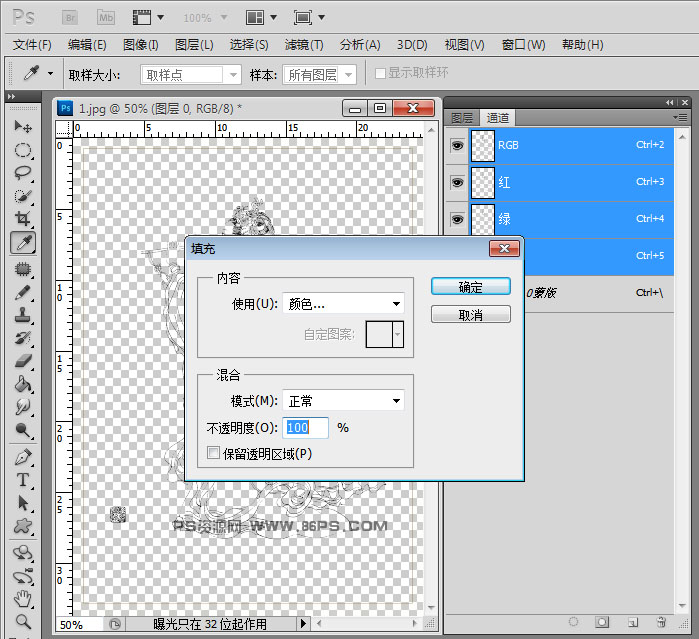Open 样本 sample dropdown
Image resolution: width=699 pixels, height=639 pixels.
tap(320, 74)
